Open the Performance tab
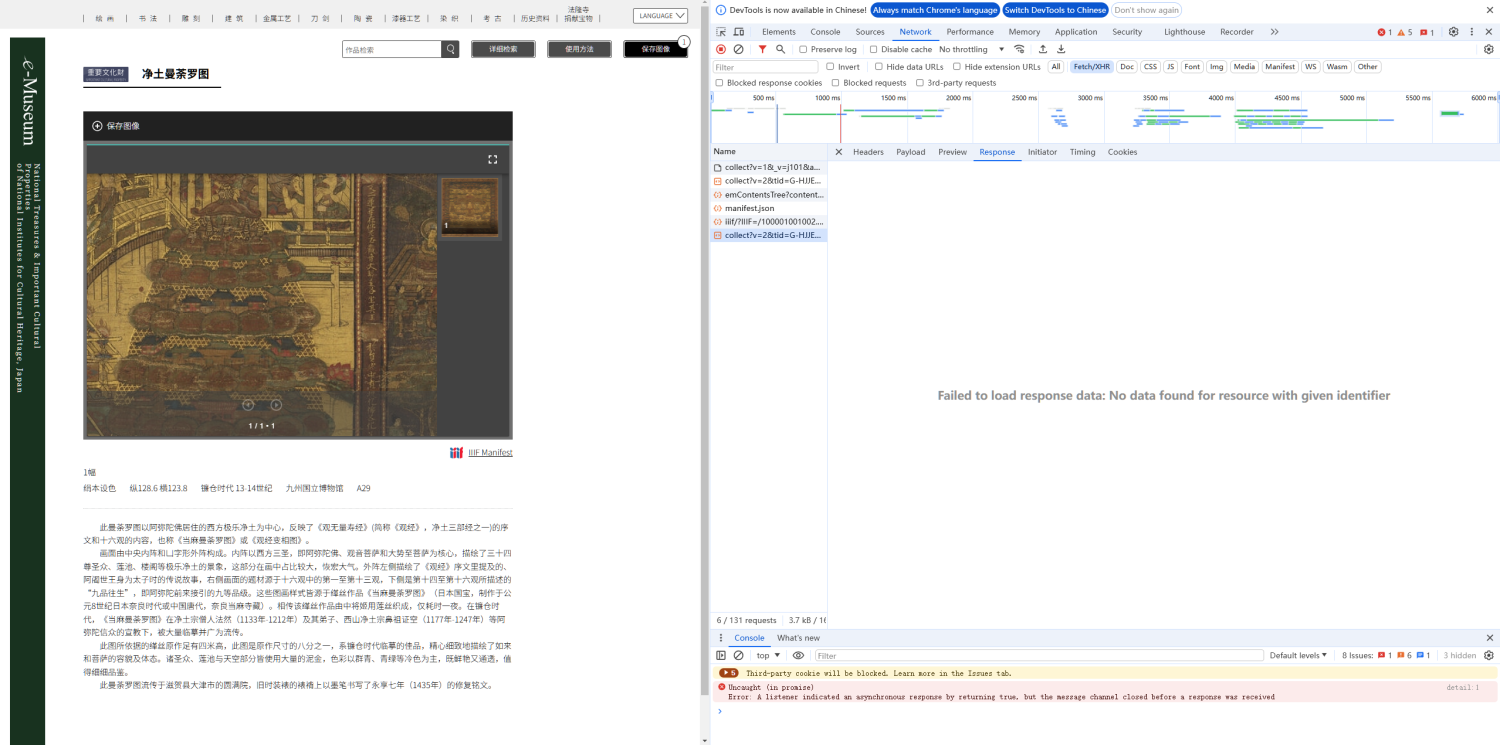The width and height of the screenshot is (1500, 745). [x=970, y=32]
